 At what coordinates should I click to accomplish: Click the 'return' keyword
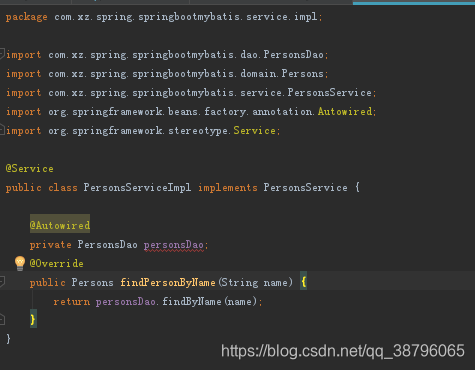click(72, 302)
